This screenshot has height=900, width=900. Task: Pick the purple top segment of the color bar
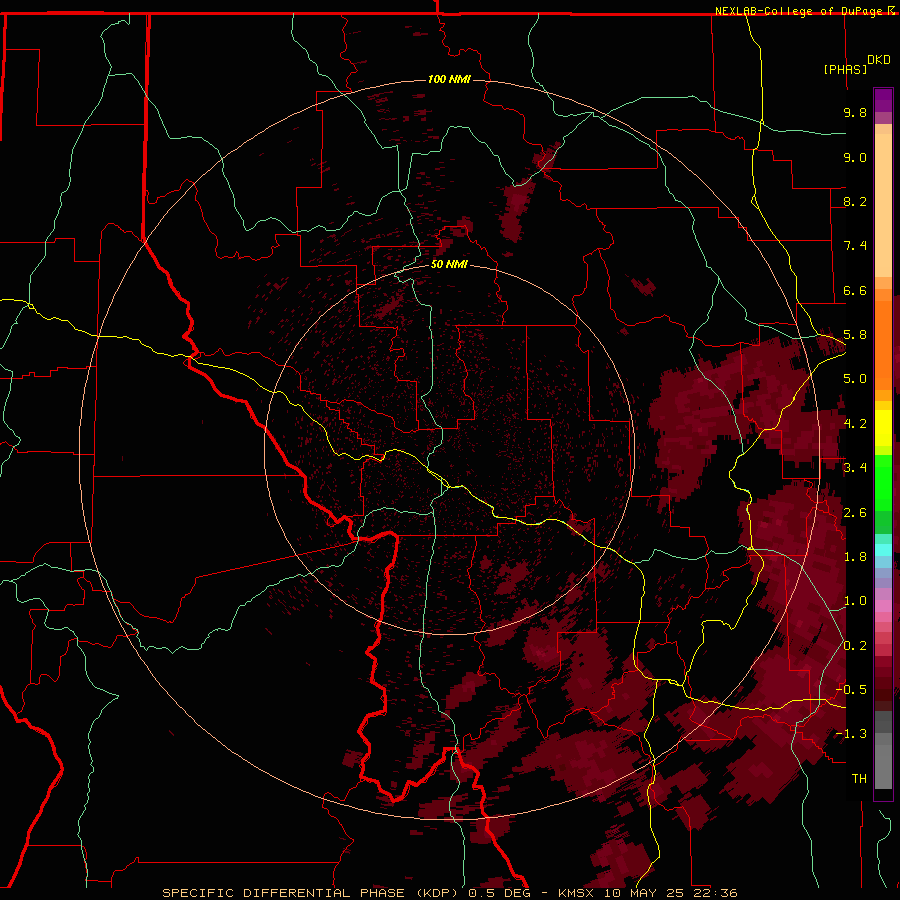tap(883, 100)
